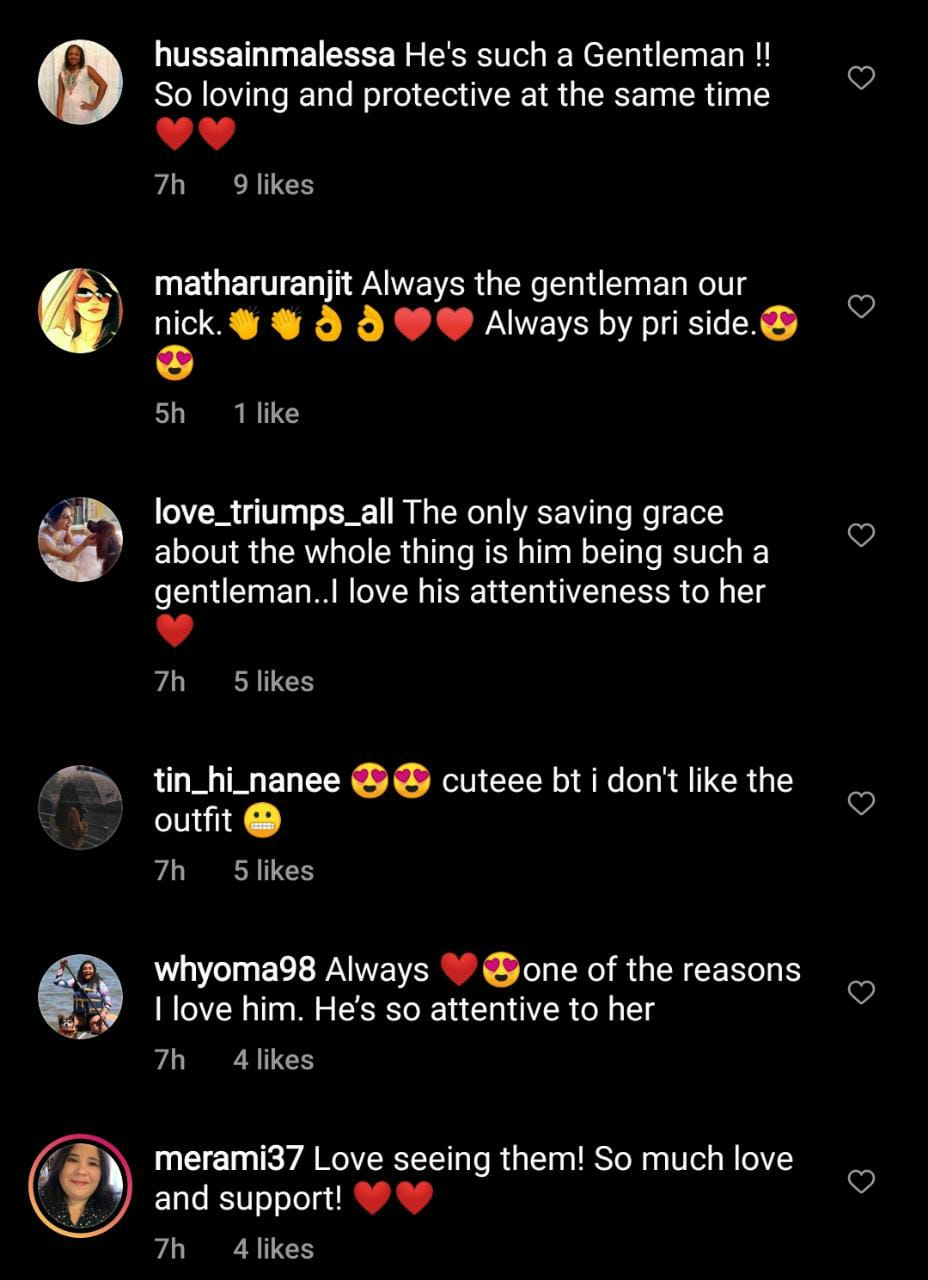Image resolution: width=928 pixels, height=1280 pixels.
Task: Like love_triumps_all's comment
Action: click(x=861, y=535)
